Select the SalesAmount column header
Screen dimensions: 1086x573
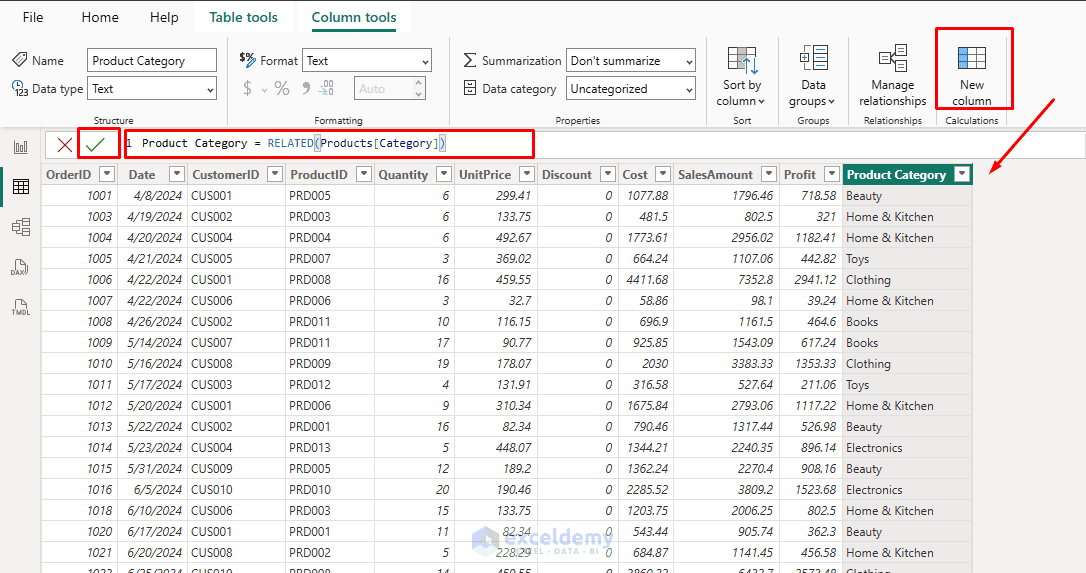click(x=715, y=175)
